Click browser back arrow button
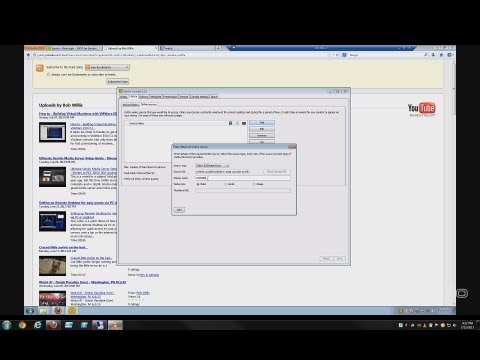Viewport: 480px width, 360px height. tap(29, 55)
